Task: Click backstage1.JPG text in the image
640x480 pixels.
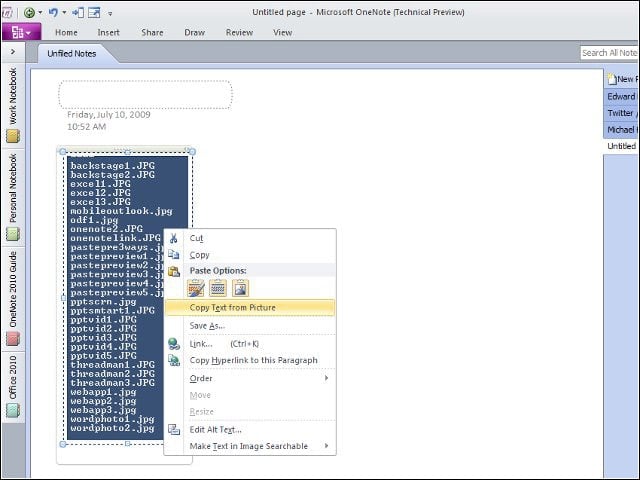Action: [113, 166]
